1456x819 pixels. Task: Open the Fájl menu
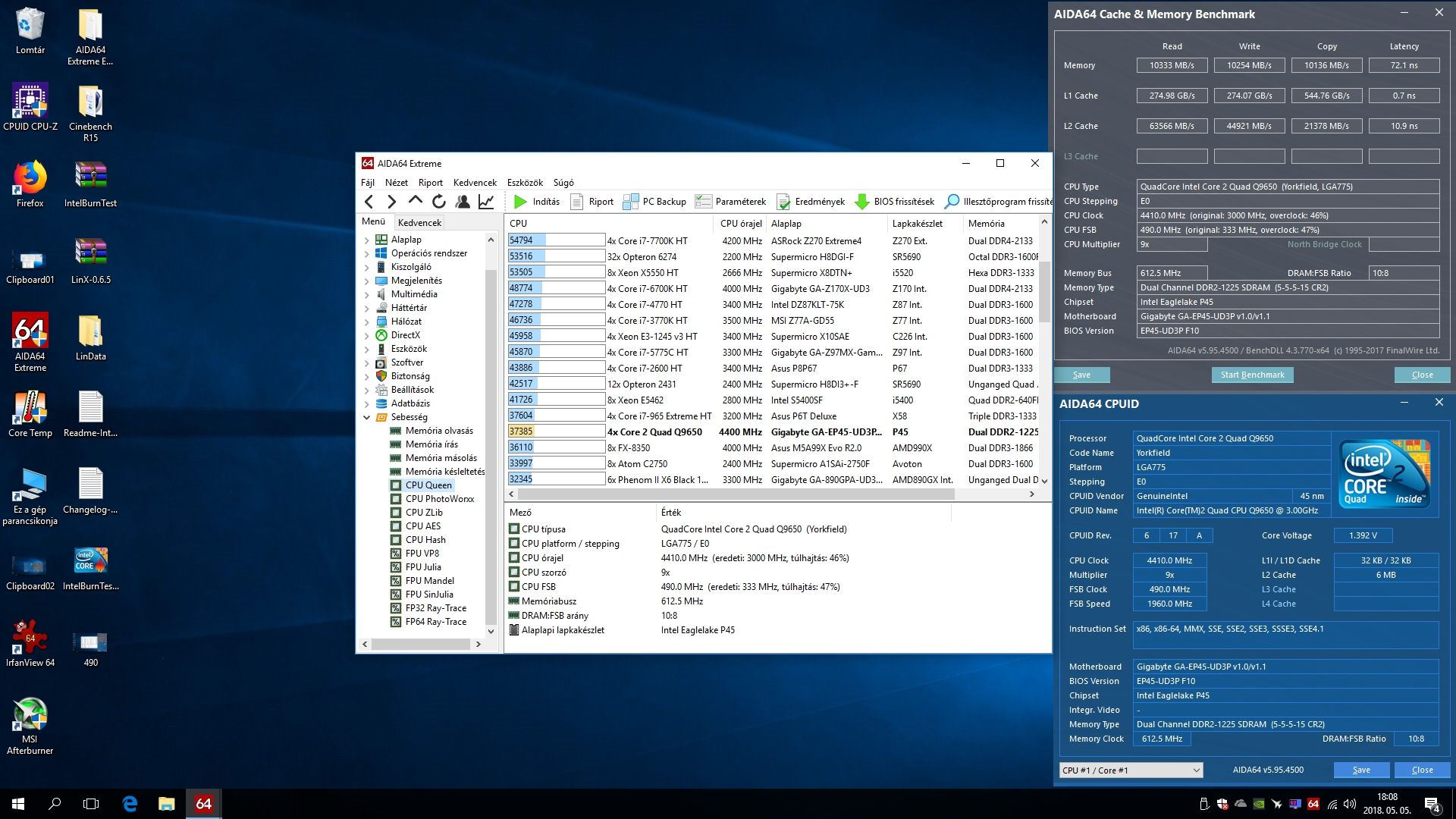tap(368, 183)
